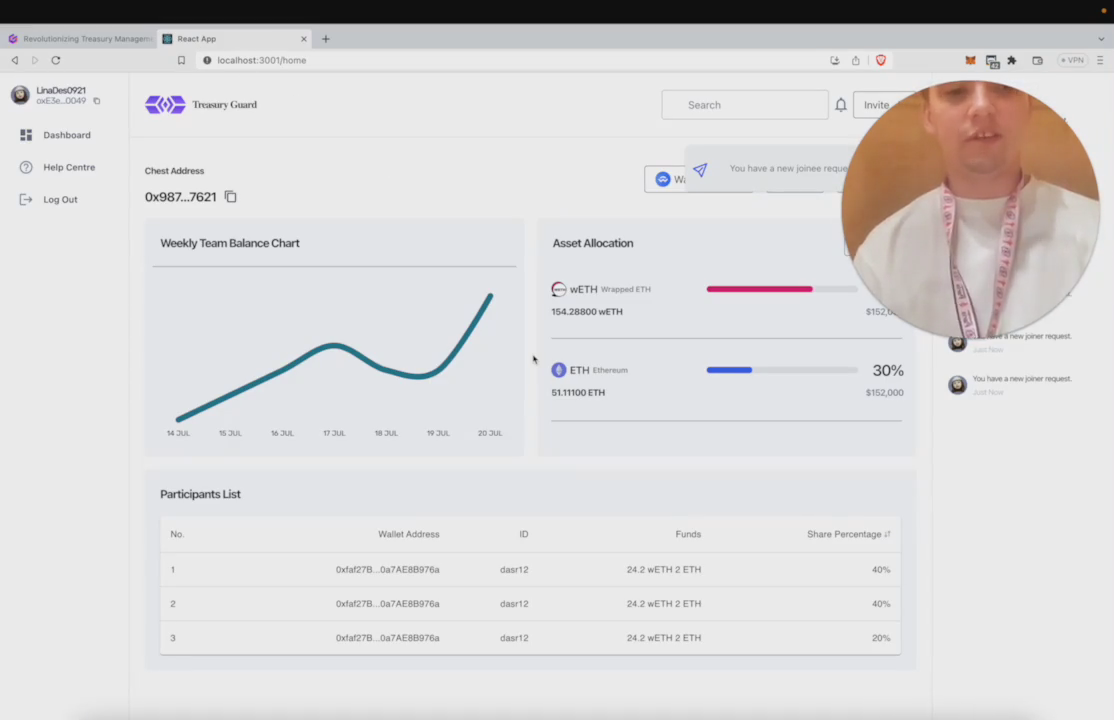This screenshot has height=720, width=1114.
Task: Click the "Participants List" heading
Action: click(200, 495)
